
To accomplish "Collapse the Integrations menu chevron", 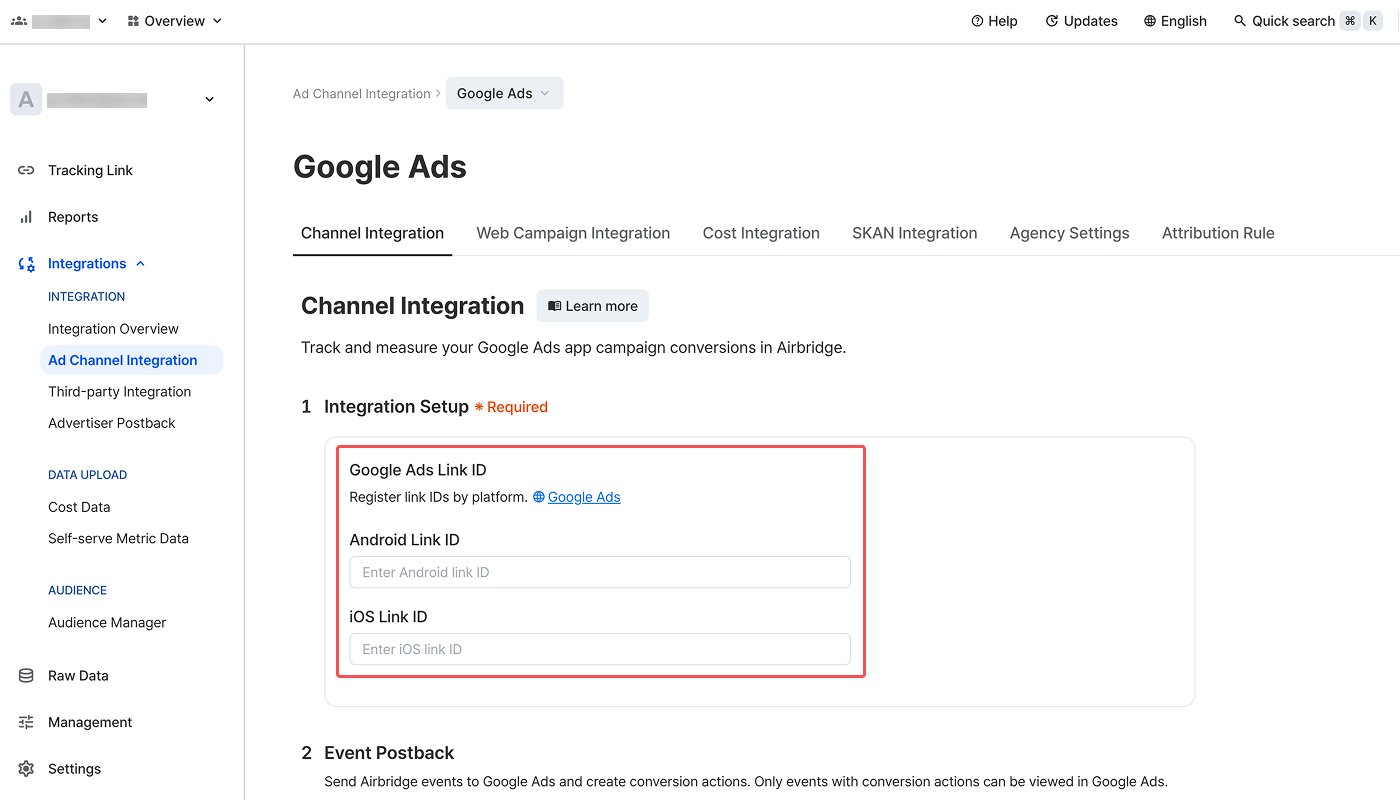I will [140, 264].
